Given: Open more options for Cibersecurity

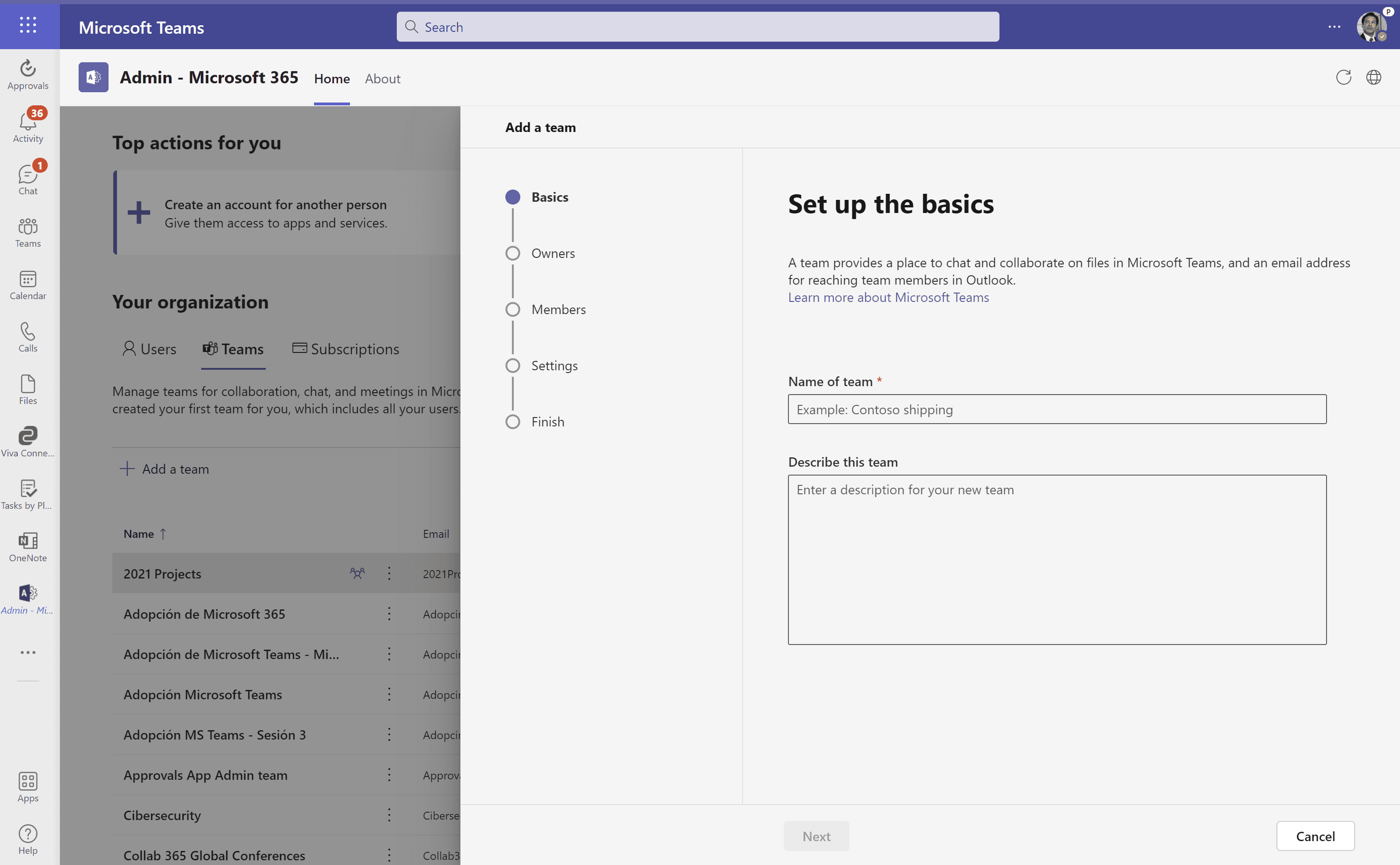Looking at the screenshot, I should click(x=389, y=815).
